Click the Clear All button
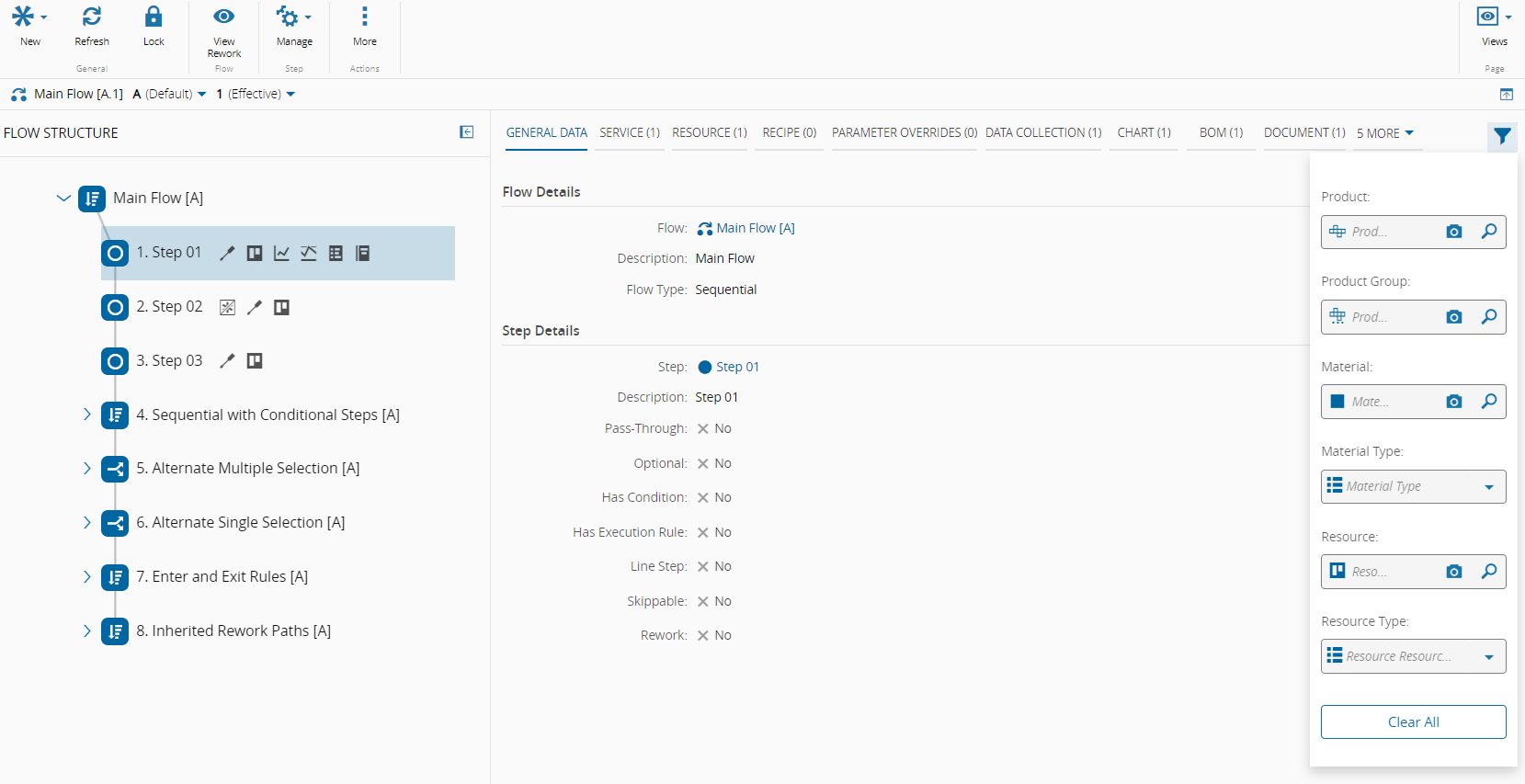The width and height of the screenshot is (1525, 784). pos(1413,722)
